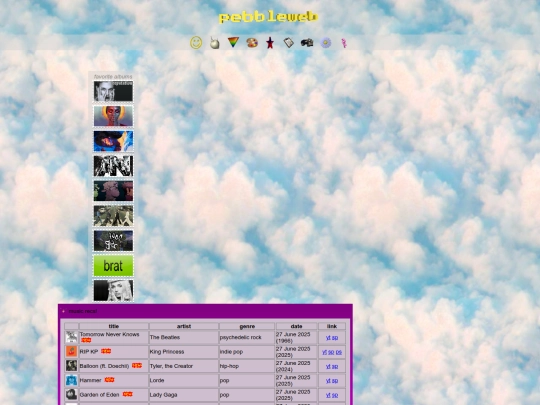Click the genre column header
The width and height of the screenshot is (540, 405).
tap(247, 326)
